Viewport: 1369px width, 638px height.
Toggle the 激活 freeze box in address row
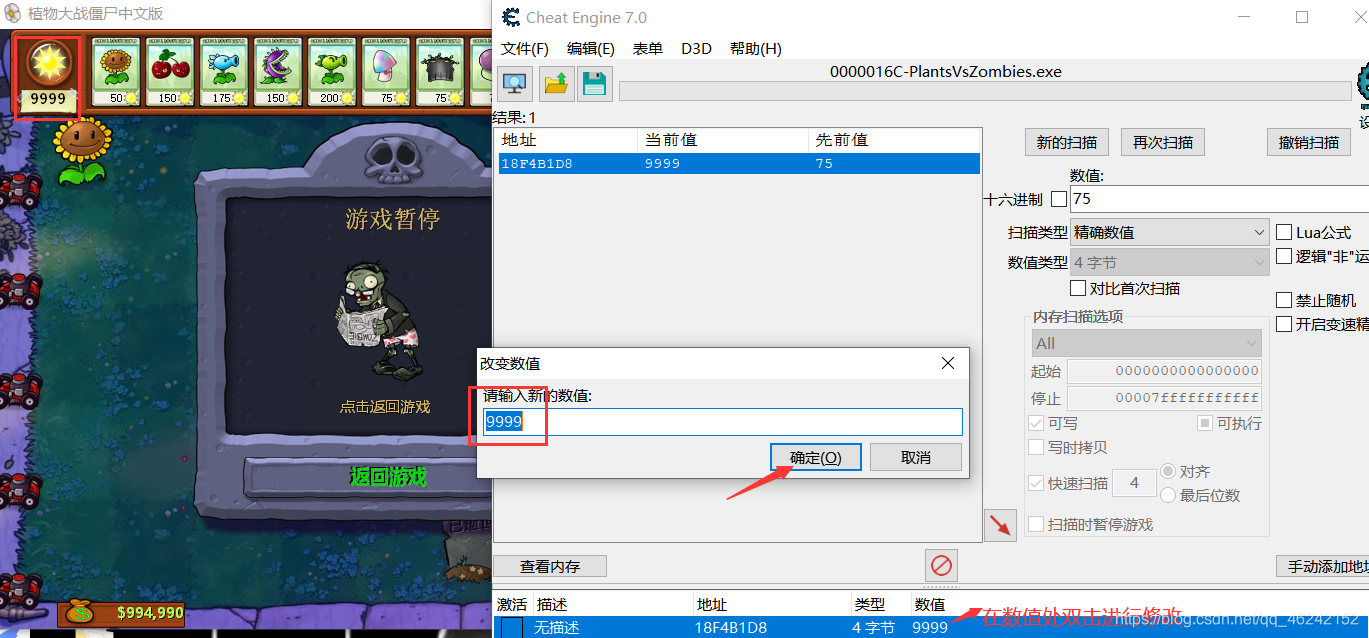pyautogui.click(x=511, y=627)
